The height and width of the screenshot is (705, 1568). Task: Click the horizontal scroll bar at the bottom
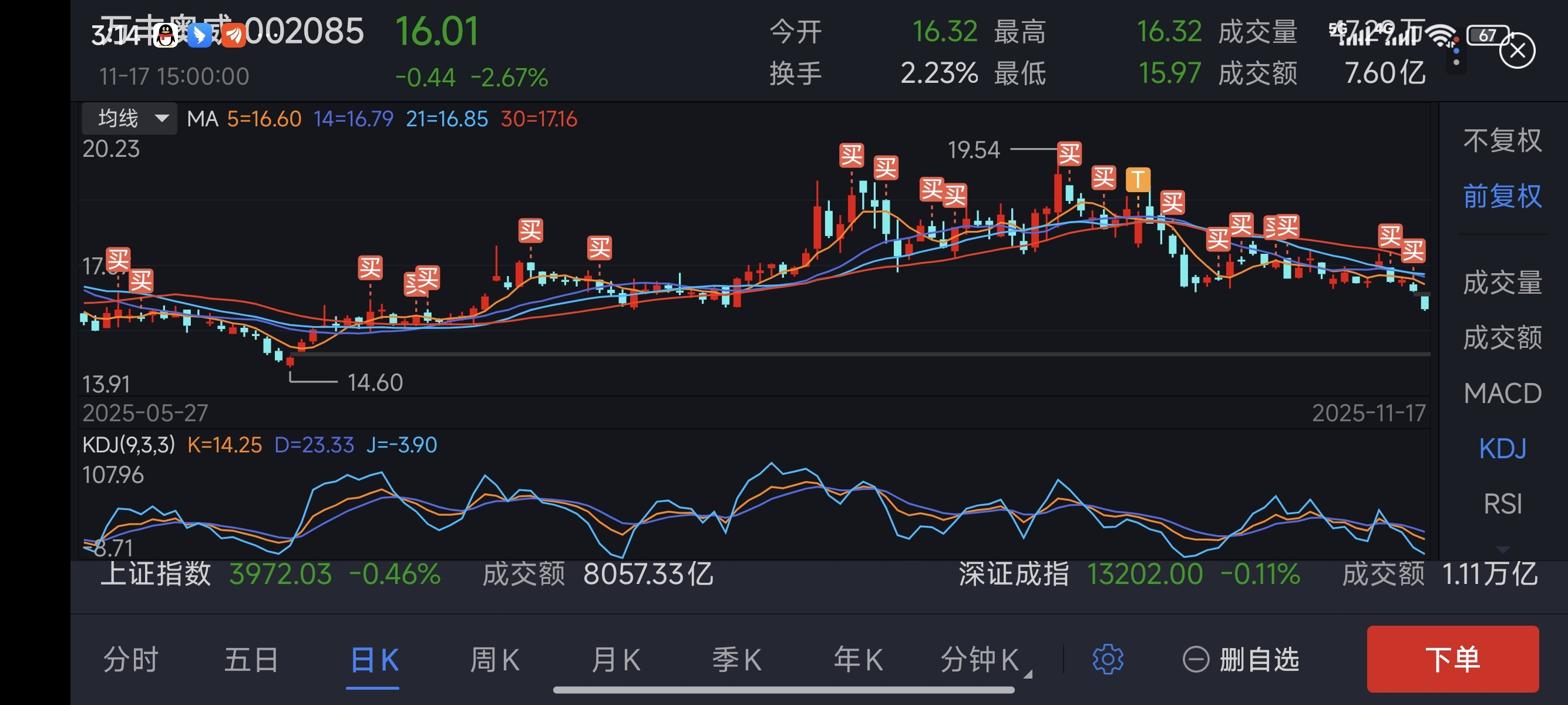(783, 690)
